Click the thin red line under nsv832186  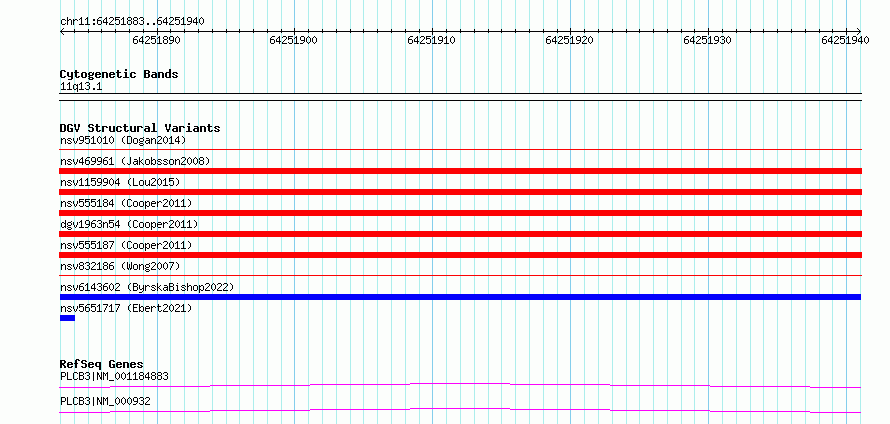(x=460, y=276)
